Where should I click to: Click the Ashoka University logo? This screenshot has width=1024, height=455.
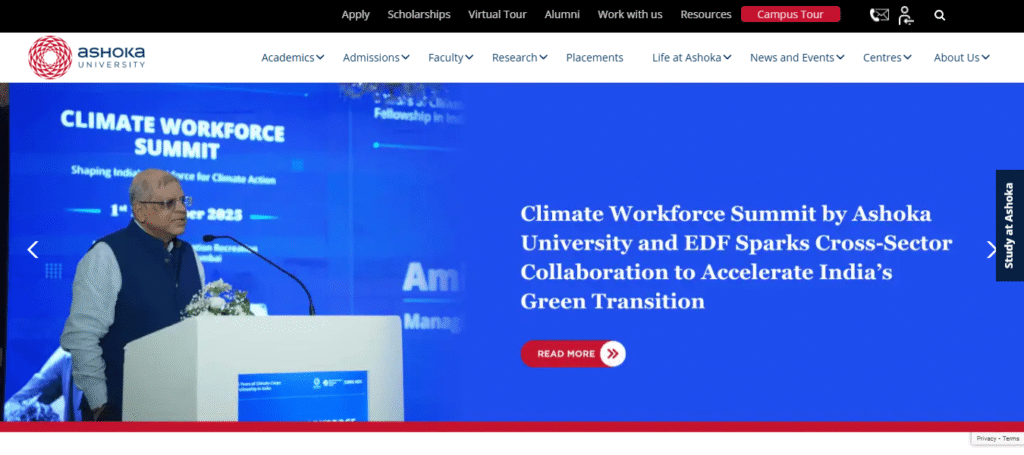coord(87,57)
